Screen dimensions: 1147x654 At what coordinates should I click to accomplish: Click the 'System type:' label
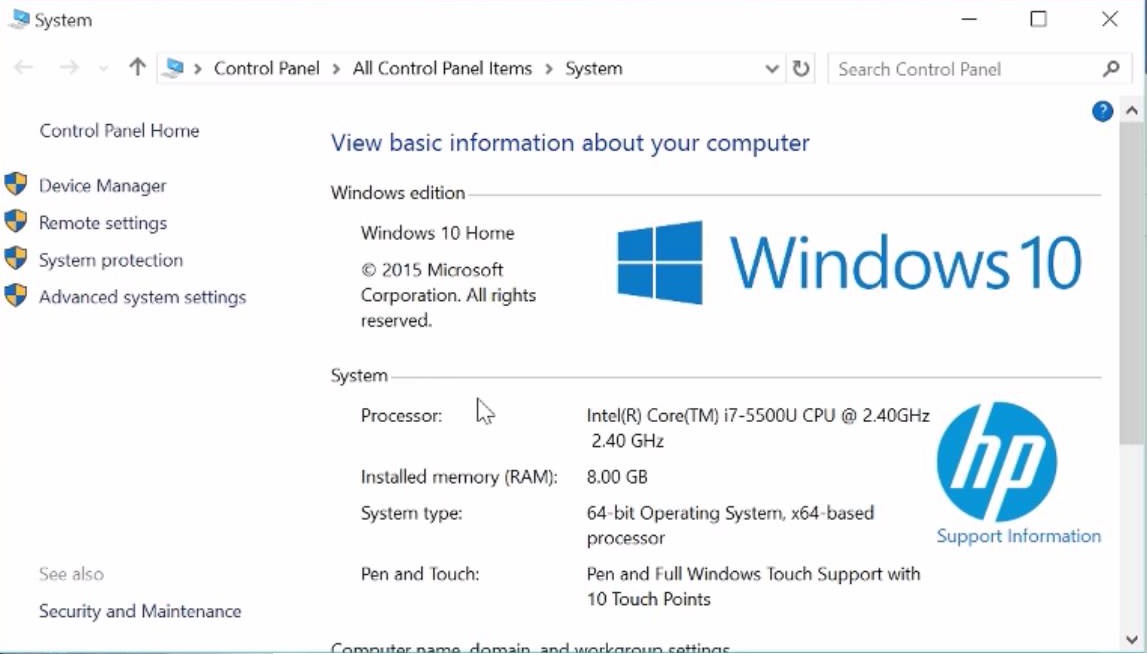click(x=411, y=514)
